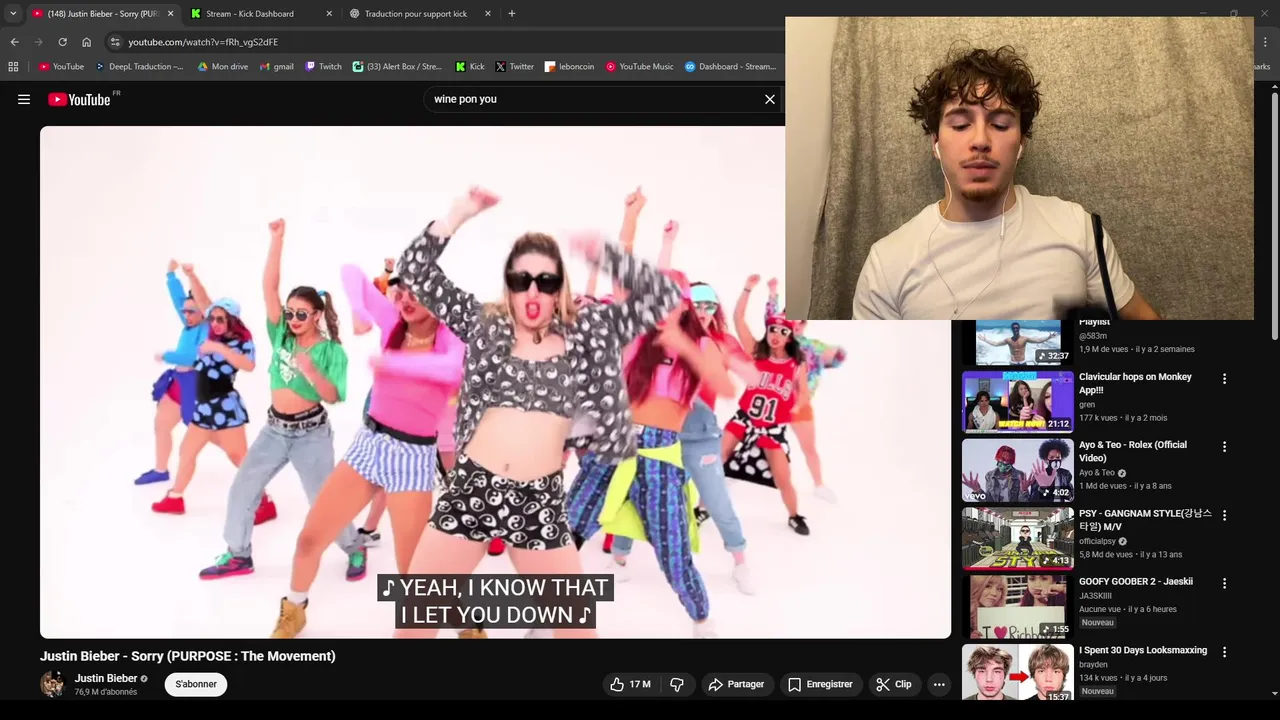1280x720 pixels.
Task: Open the Clavicular hops on Monkey App title
Action: click(1135, 384)
